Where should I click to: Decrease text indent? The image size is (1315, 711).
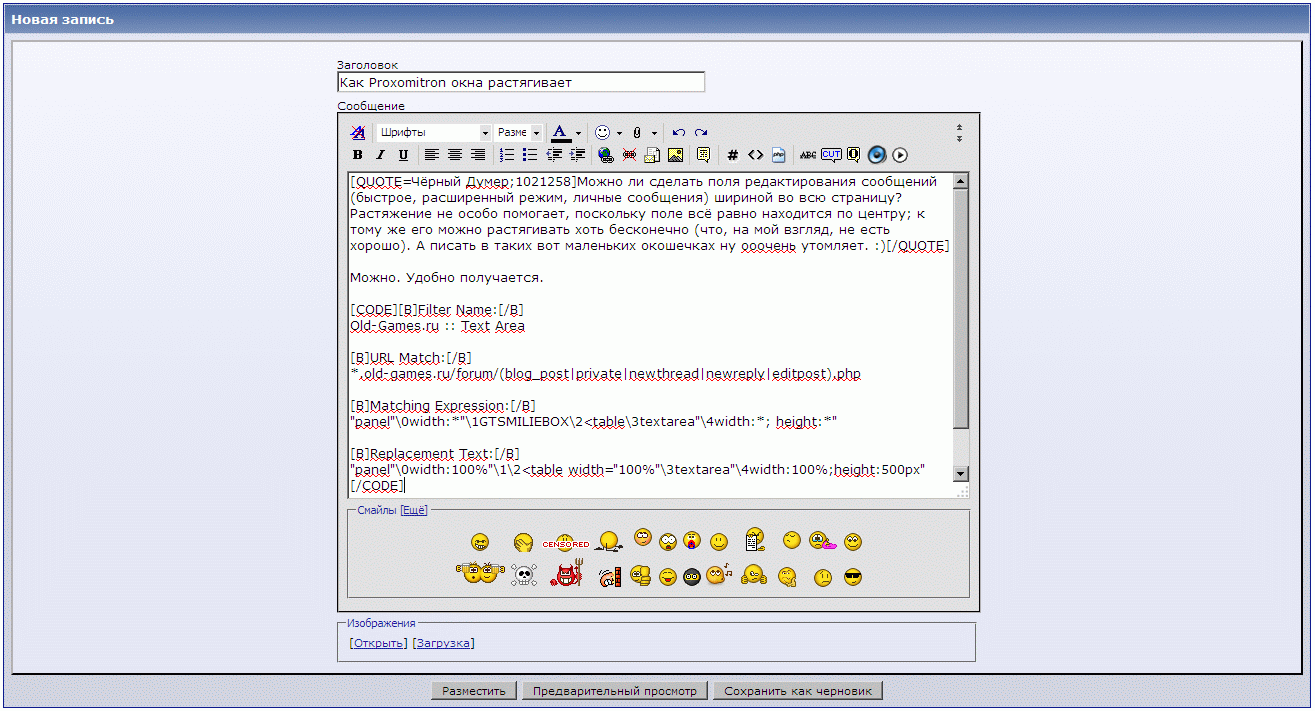click(554, 155)
